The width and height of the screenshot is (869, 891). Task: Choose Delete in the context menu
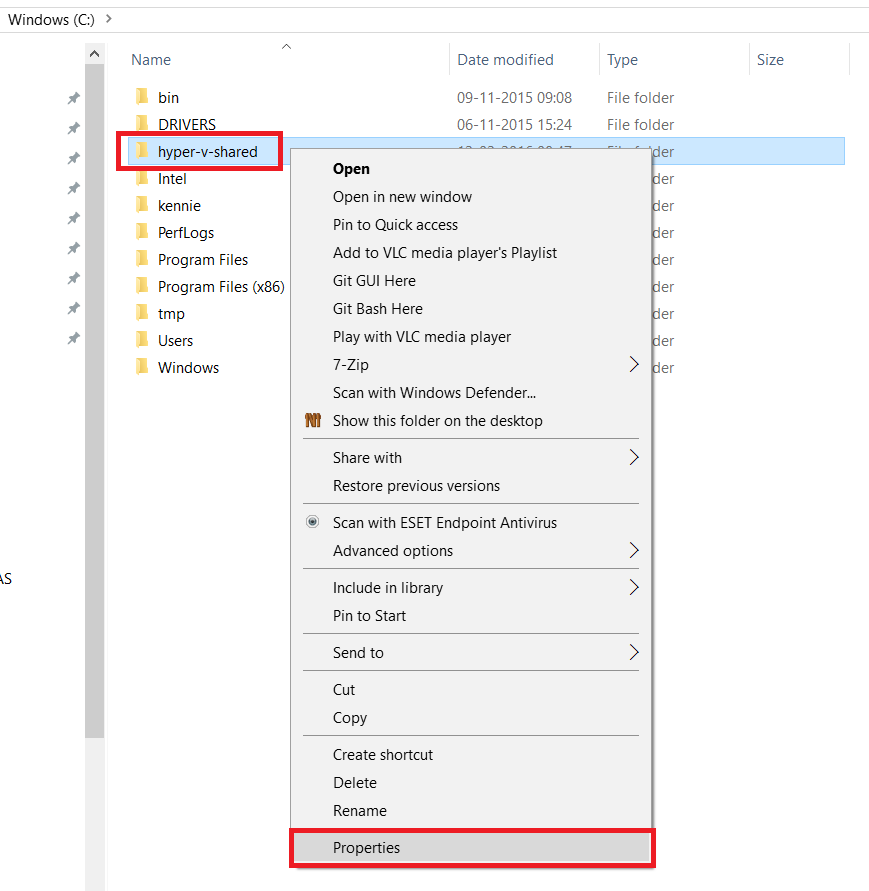click(x=354, y=783)
